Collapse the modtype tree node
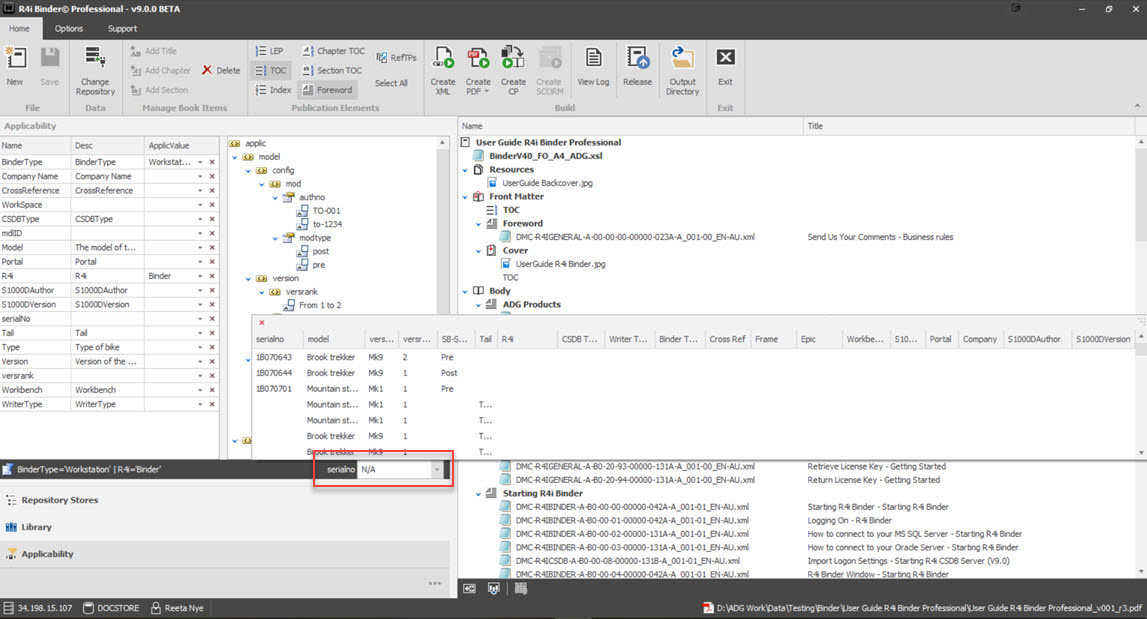 click(275, 238)
